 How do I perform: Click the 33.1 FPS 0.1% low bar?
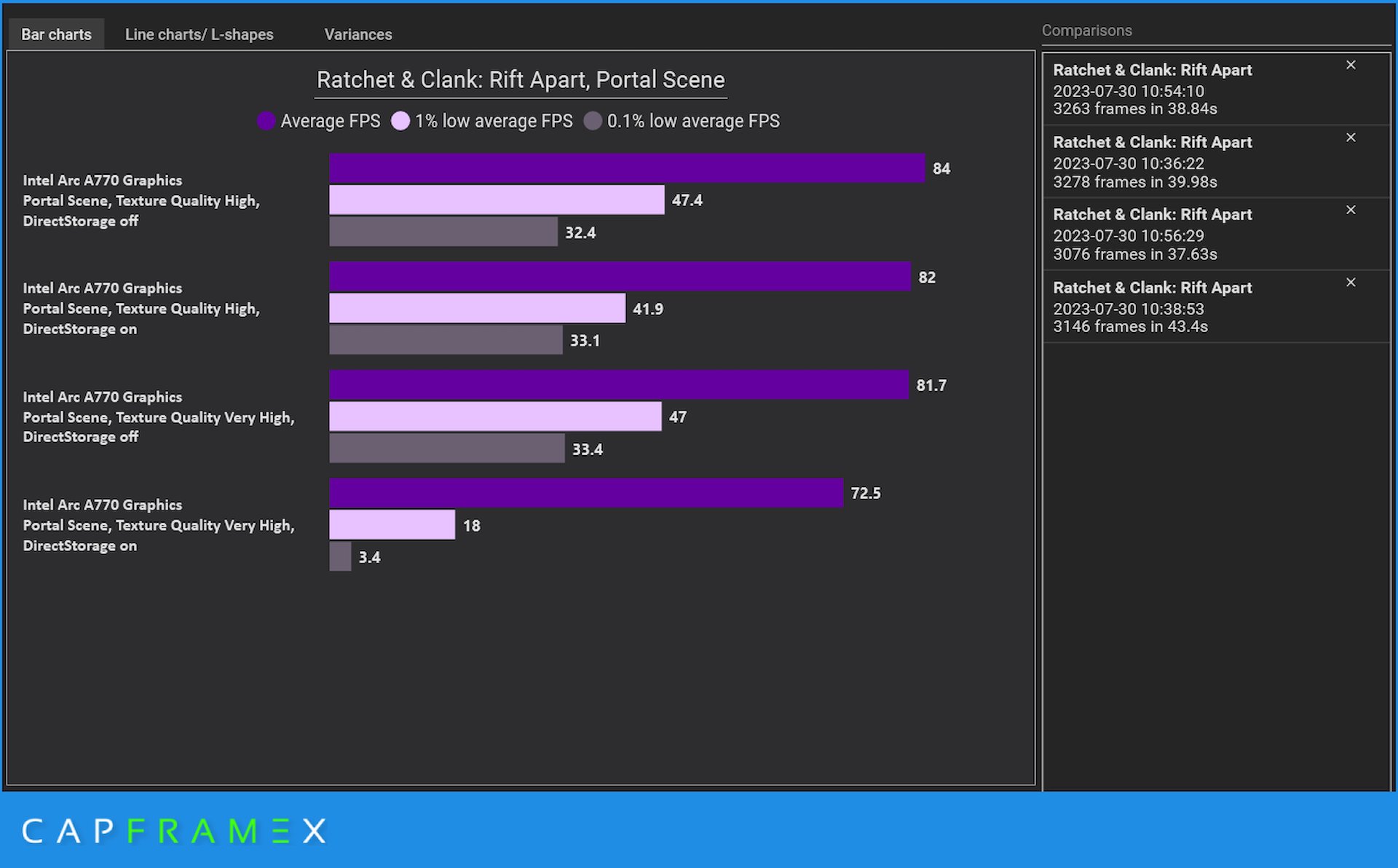(x=446, y=340)
